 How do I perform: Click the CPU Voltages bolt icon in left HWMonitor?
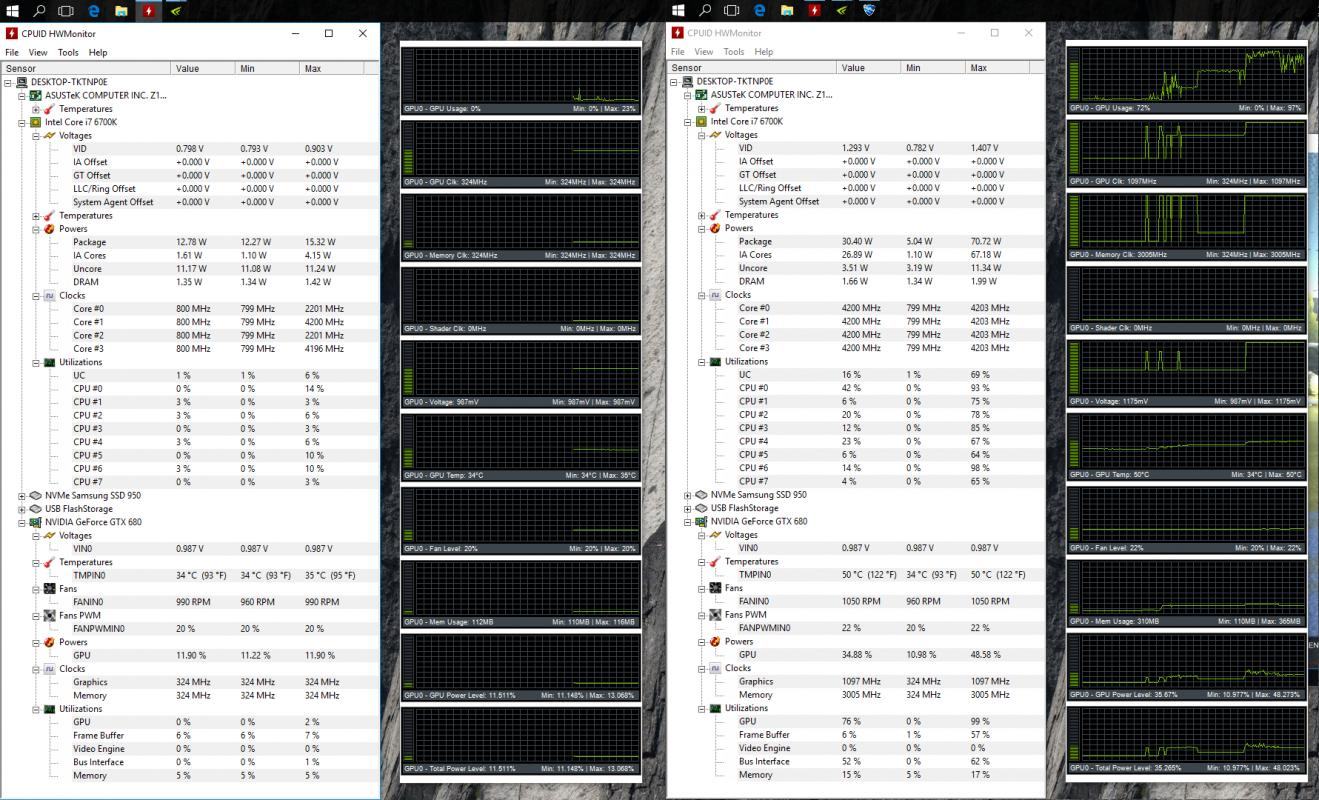click(49, 135)
